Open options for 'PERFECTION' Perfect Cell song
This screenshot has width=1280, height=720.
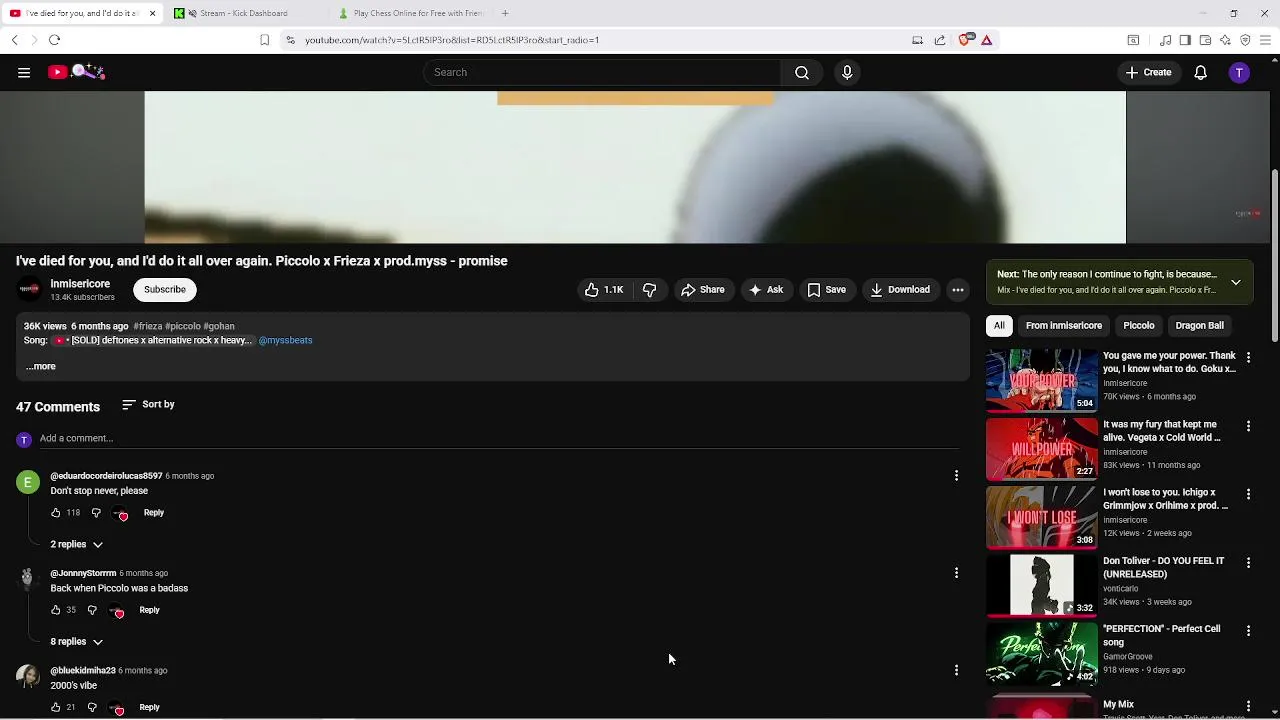[1248, 631]
